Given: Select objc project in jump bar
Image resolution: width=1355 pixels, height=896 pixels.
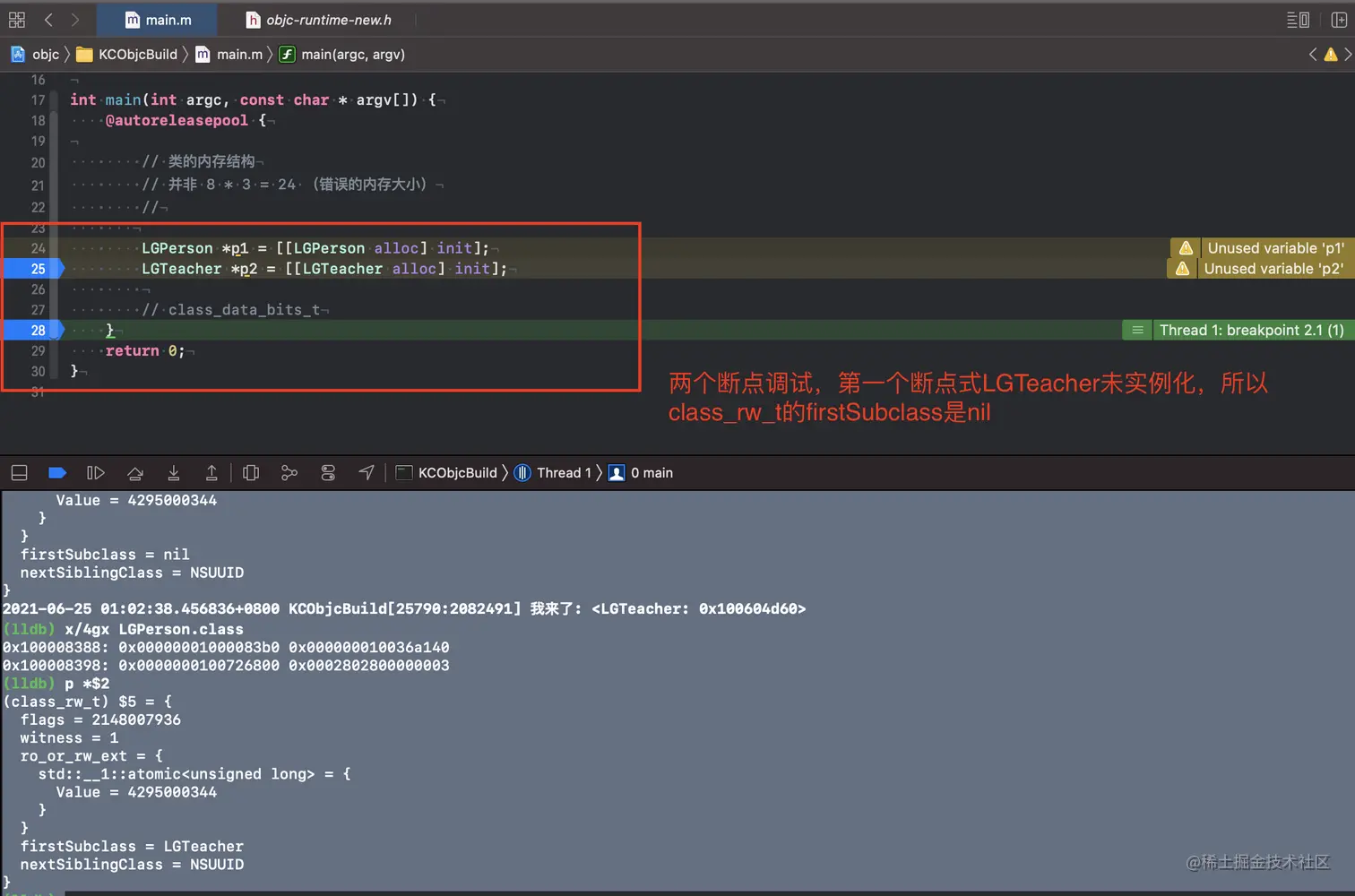Looking at the screenshot, I should click(x=35, y=54).
